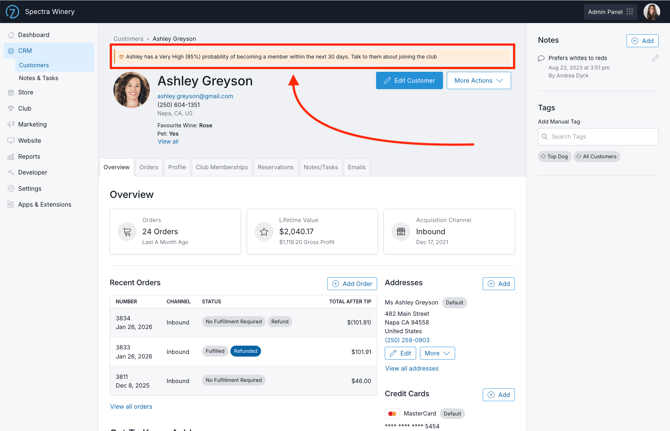Screen dimensions: 670x431
Task: Open order 3834 row
Action: [x=244, y=323]
